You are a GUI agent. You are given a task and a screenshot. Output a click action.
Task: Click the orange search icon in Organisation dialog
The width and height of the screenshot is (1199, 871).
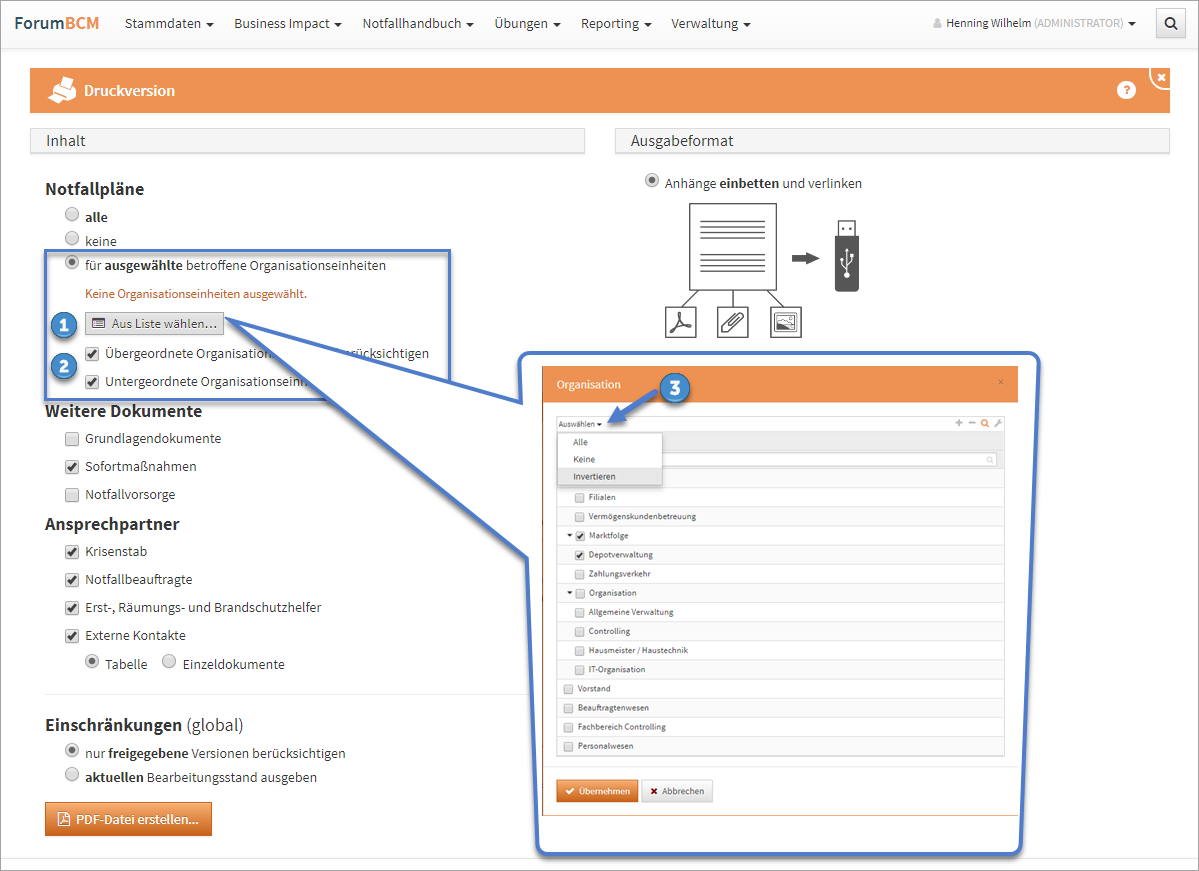pos(985,424)
